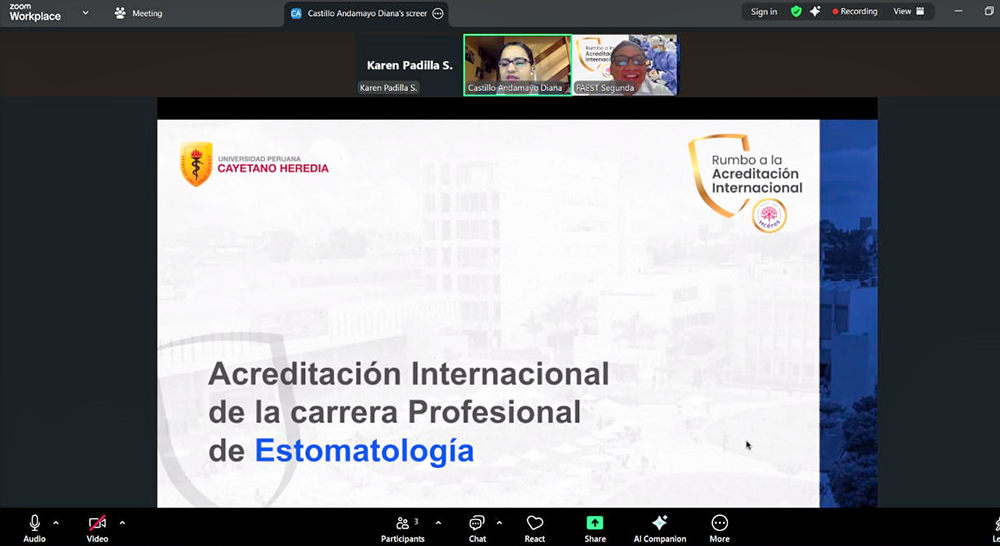Click the Rumbo a la Acreditación Internacional badge

click(746, 183)
